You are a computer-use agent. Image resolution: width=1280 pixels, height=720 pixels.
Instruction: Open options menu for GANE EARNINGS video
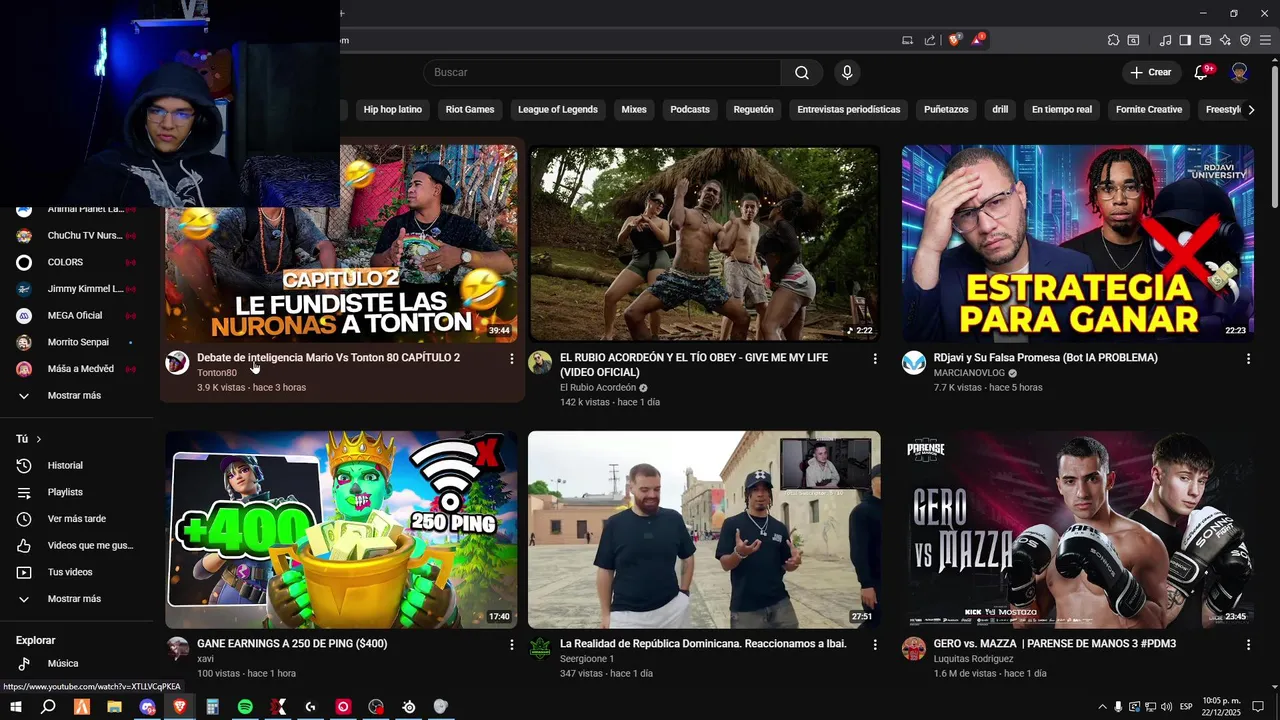pyautogui.click(x=512, y=644)
